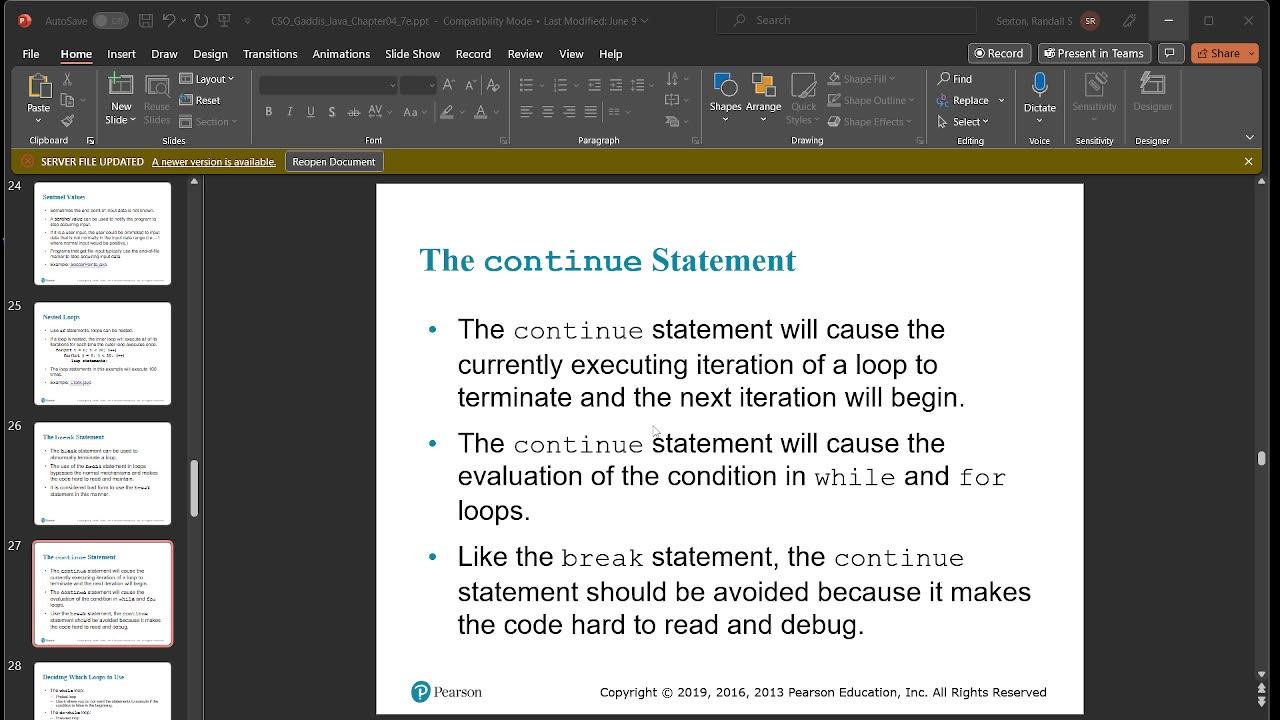The width and height of the screenshot is (1280, 720).
Task: Open the font size combo box
Action: coord(418,85)
